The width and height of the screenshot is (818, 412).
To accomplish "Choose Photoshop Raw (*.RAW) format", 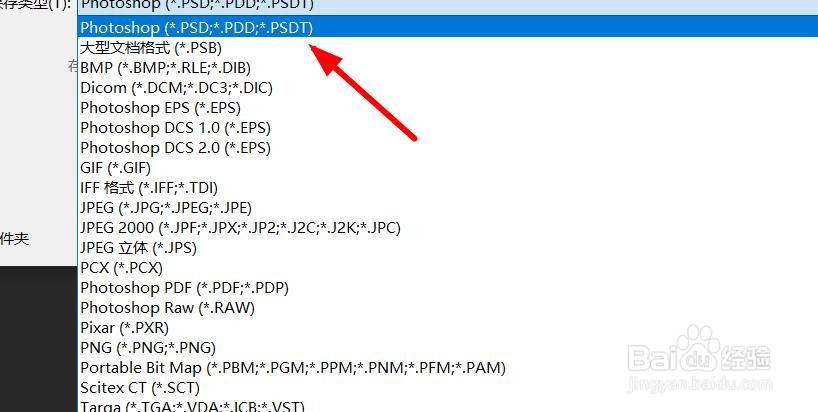I will (448, 308).
